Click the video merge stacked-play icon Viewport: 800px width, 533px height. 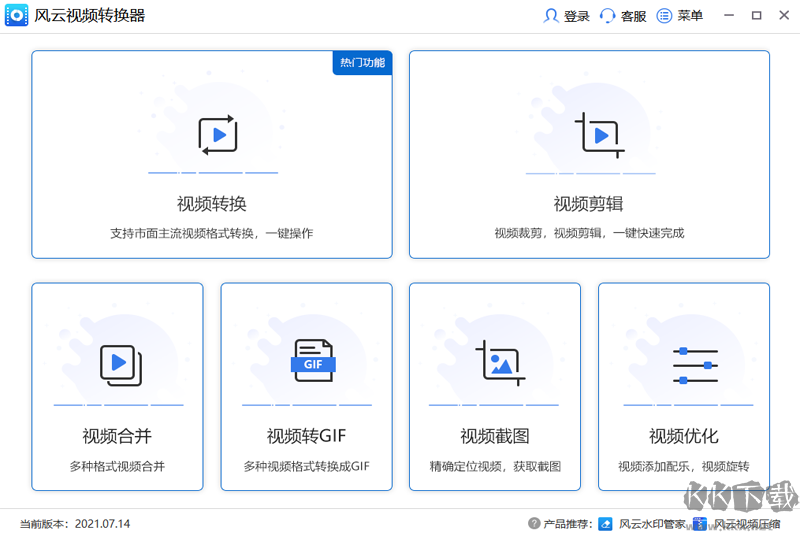point(121,365)
